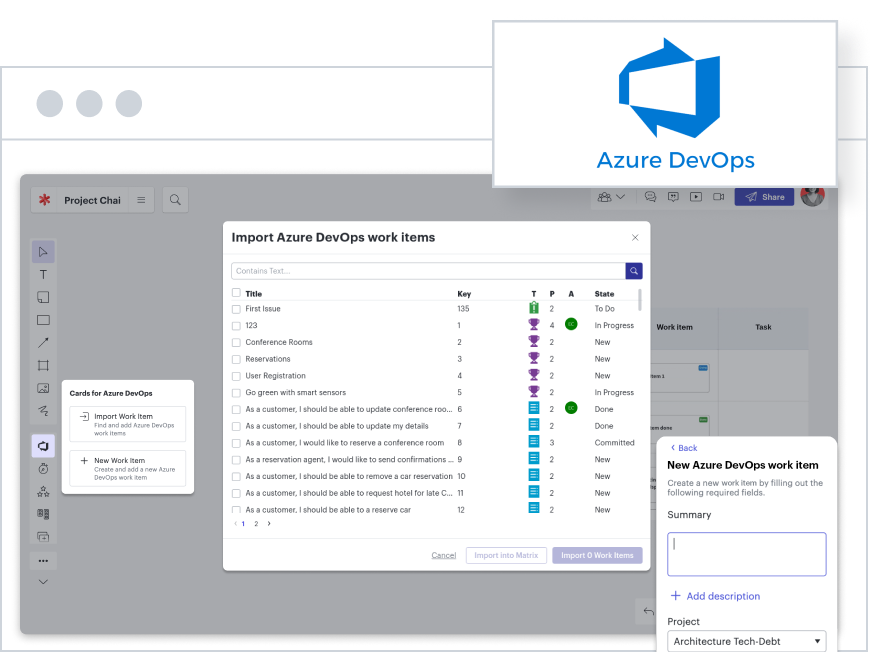Open the feedback message icon

pyautogui.click(x=673, y=196)
